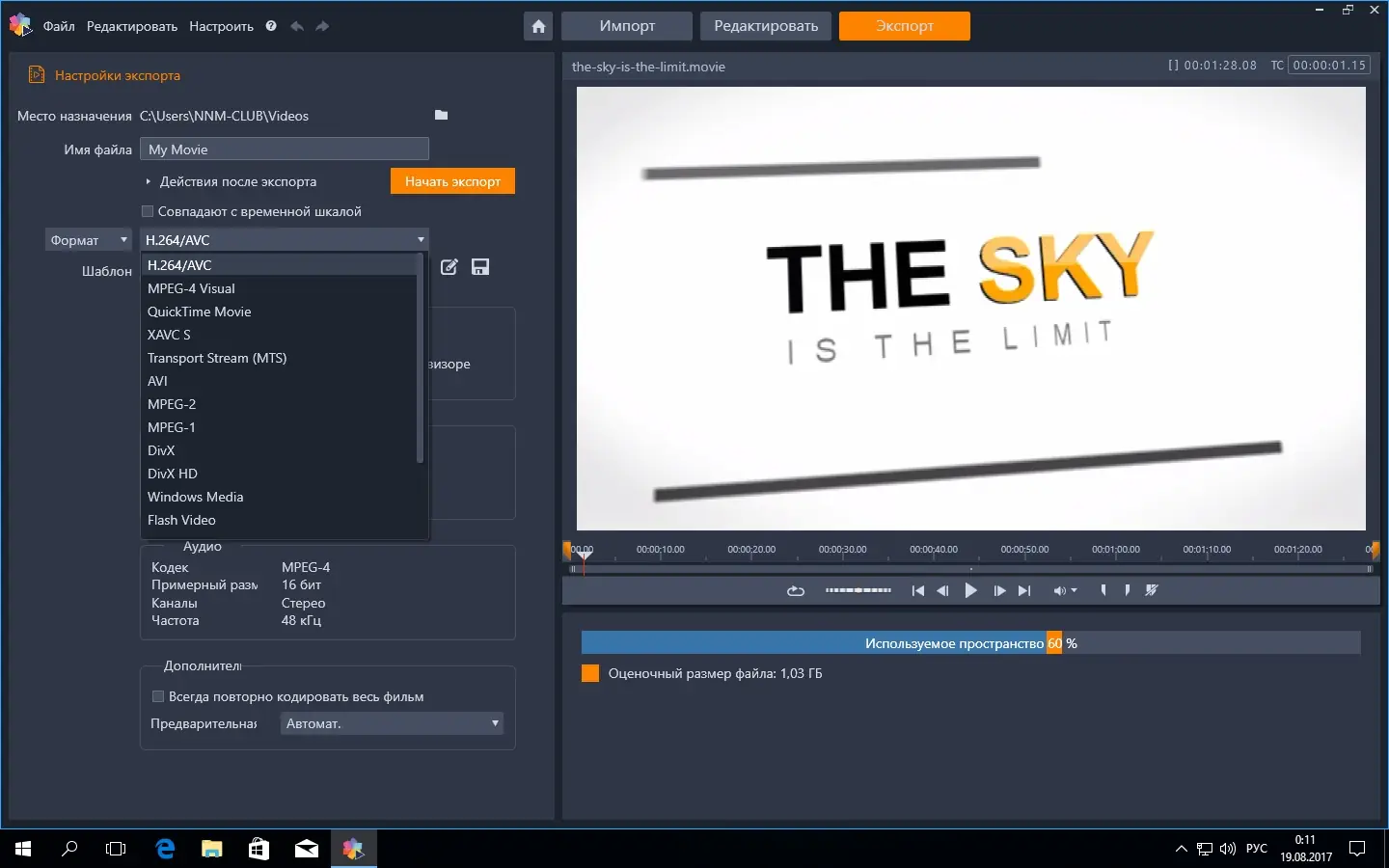Click the Export Settings icon
Image resolution: width=1389 pixels, height=868 pixels.
pyautogui.click(x=36, y=74)
